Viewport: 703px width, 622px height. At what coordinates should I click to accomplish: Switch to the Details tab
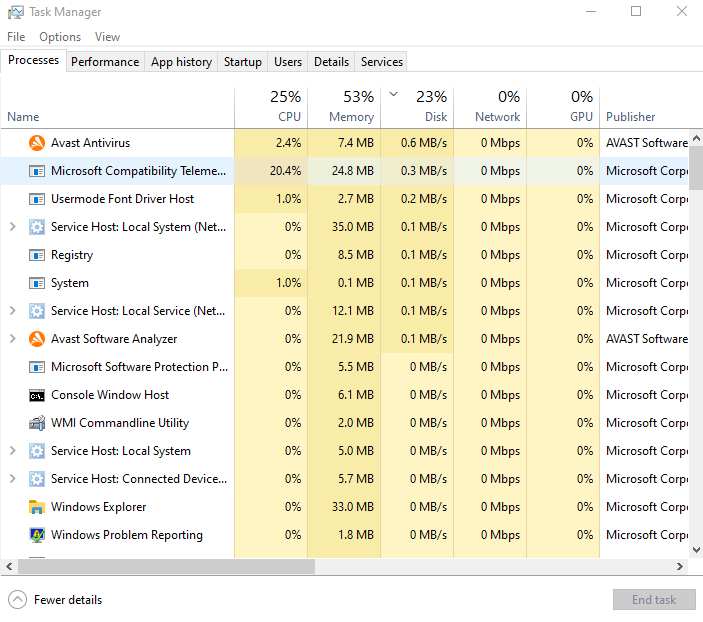pos(331,62)
